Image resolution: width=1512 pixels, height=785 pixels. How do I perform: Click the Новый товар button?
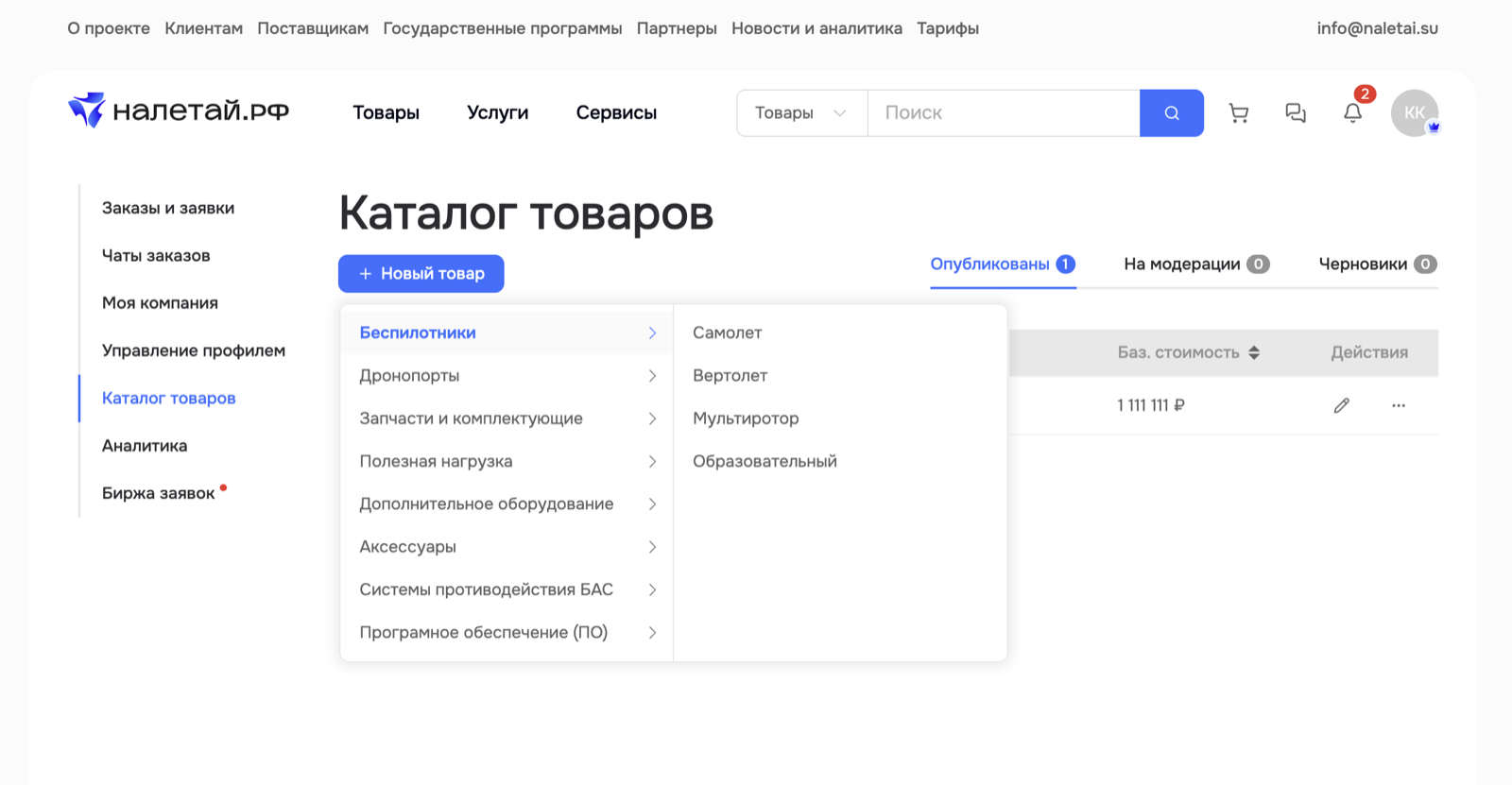tap(421, 274)
